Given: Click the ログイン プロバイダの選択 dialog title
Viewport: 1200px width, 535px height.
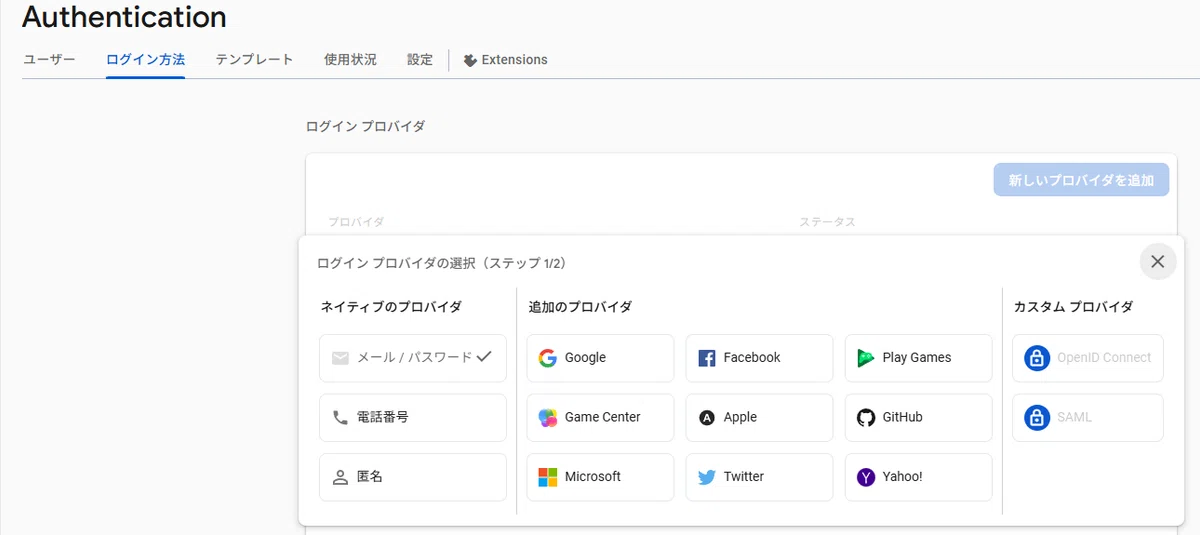Looking at the screenshot, I should coord(441,263).
